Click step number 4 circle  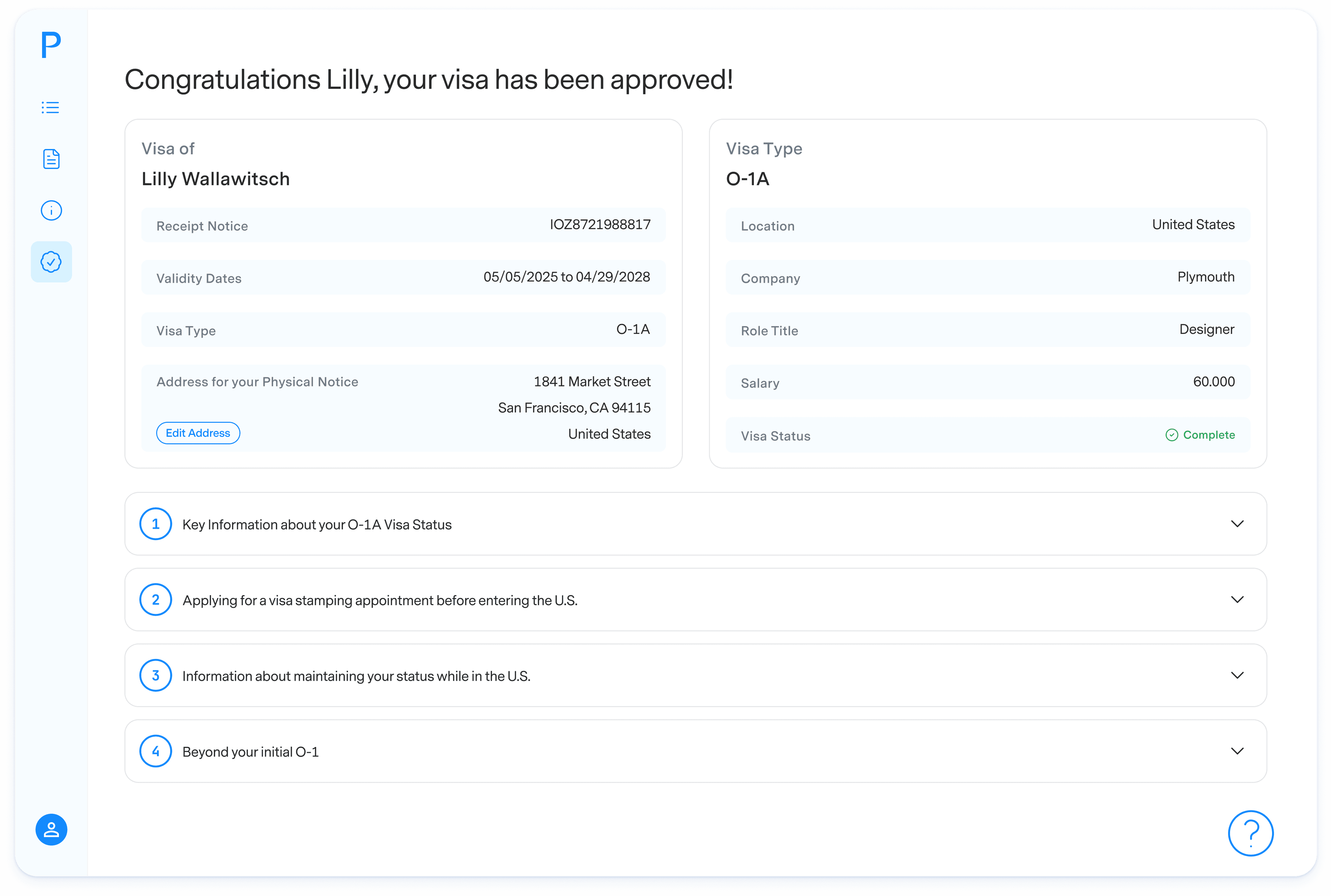tap(155, 751)
